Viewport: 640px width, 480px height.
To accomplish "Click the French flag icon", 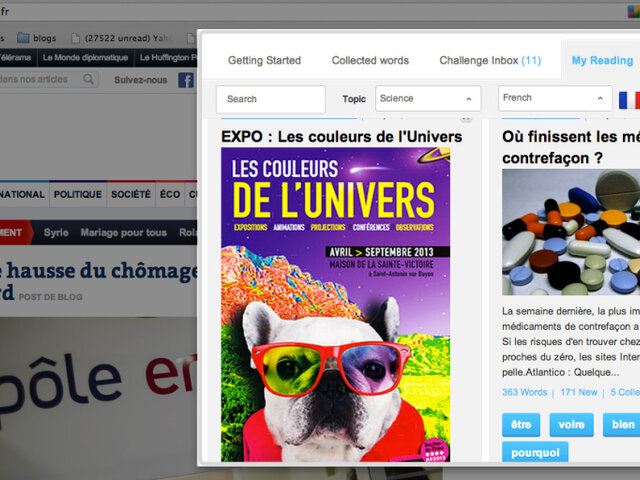I will (629, 100).
